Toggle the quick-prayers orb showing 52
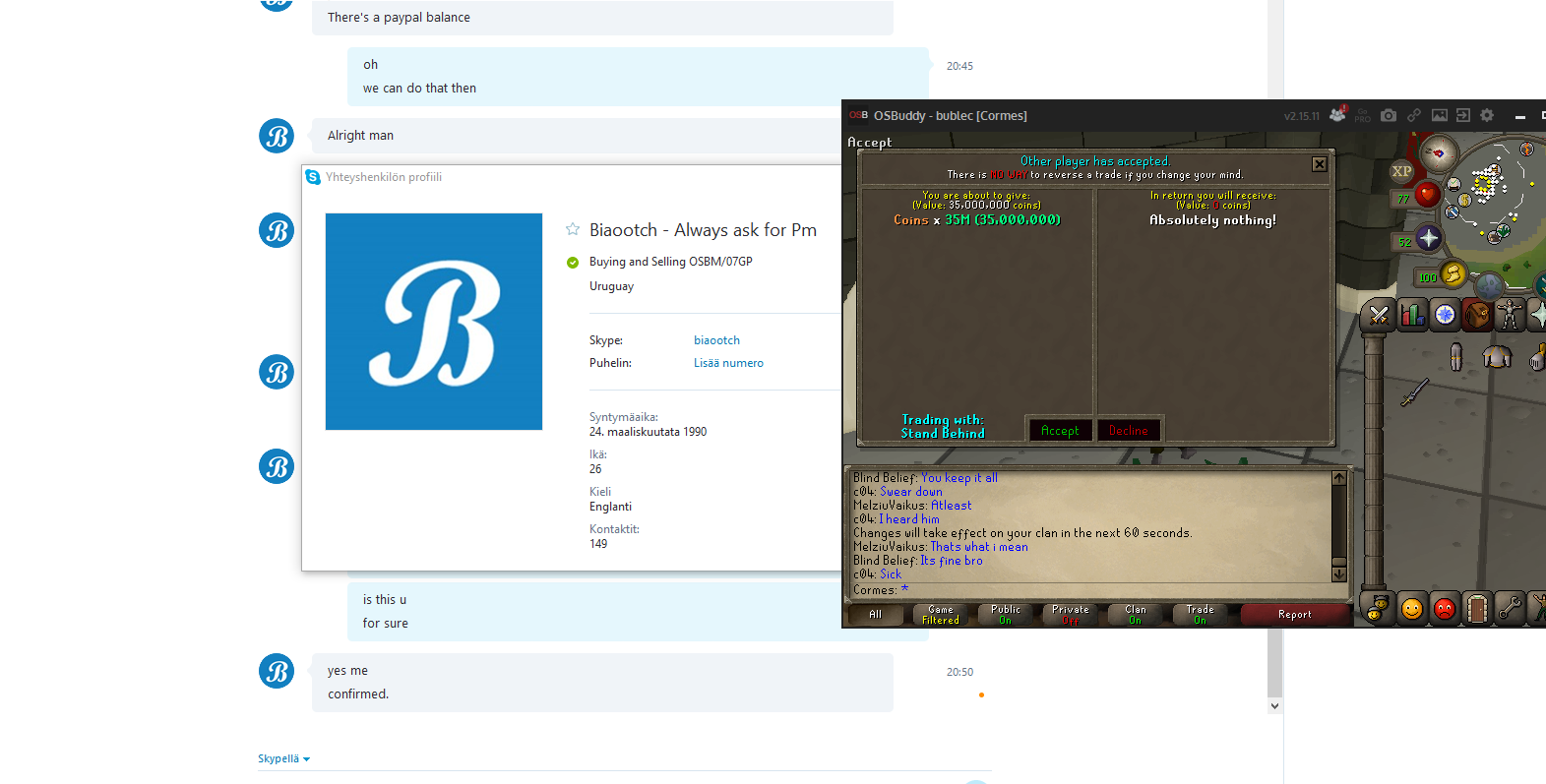Screen dimensions: 1546x784 coord(1429,239)
